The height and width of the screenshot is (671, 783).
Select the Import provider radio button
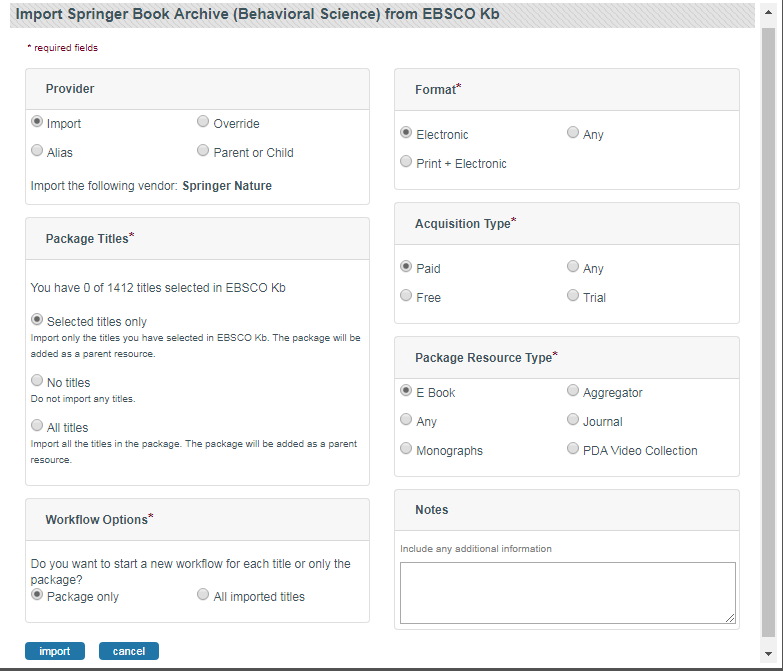click(37, 121)
